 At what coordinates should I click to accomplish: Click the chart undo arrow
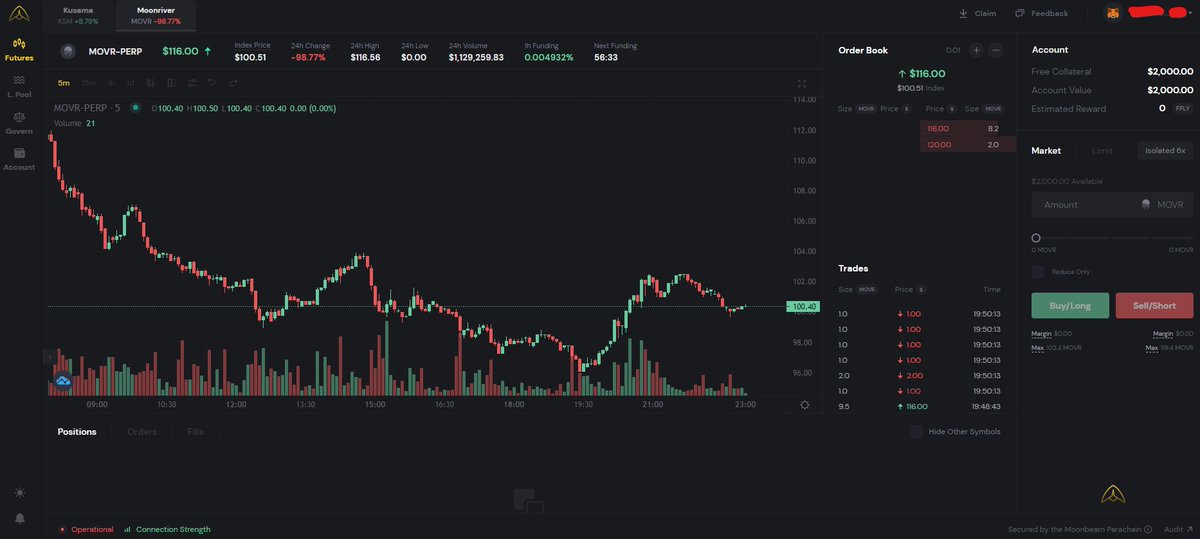coord(213,83)
